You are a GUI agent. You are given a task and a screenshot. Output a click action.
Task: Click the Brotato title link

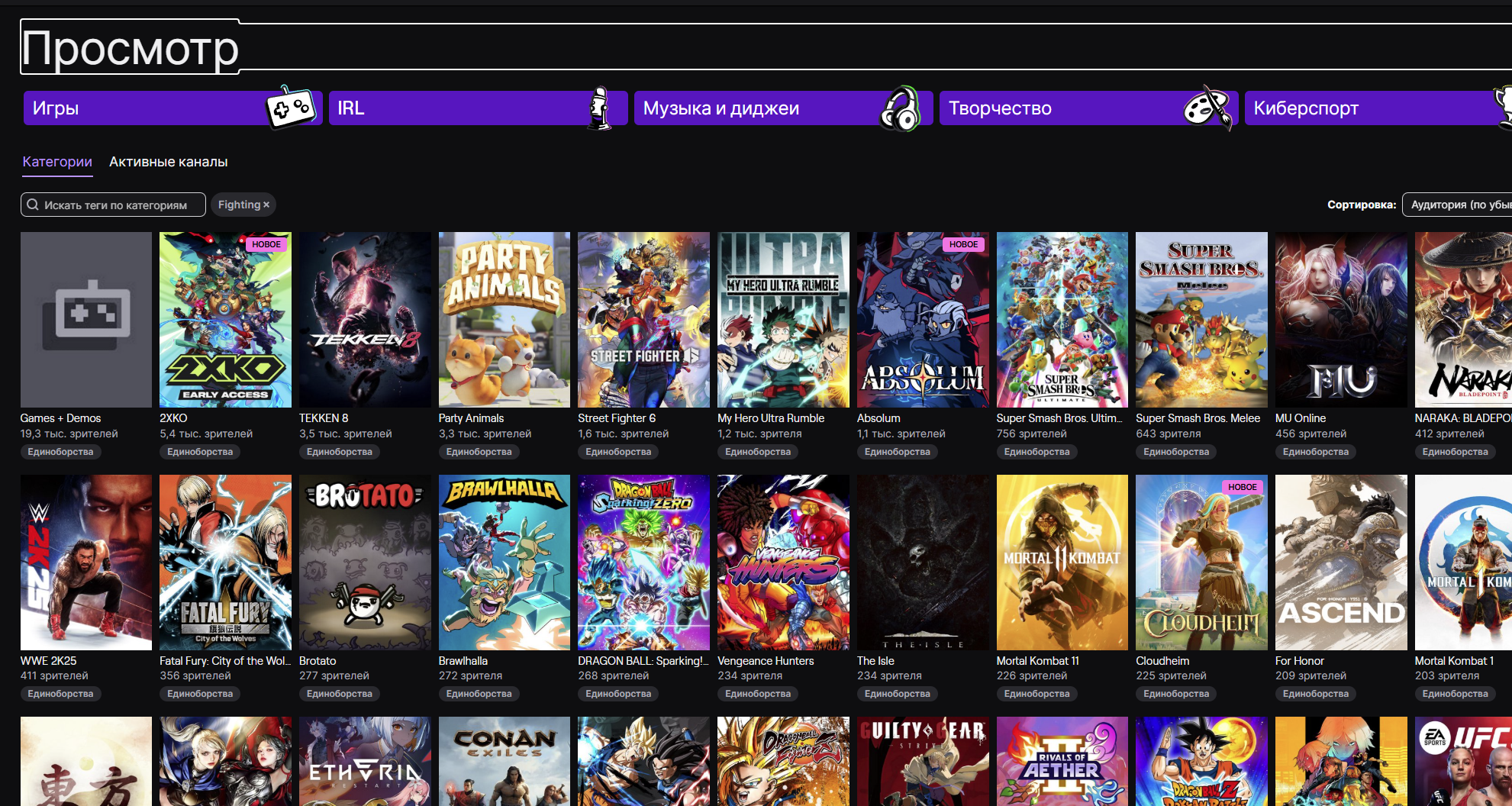[318, 661]
